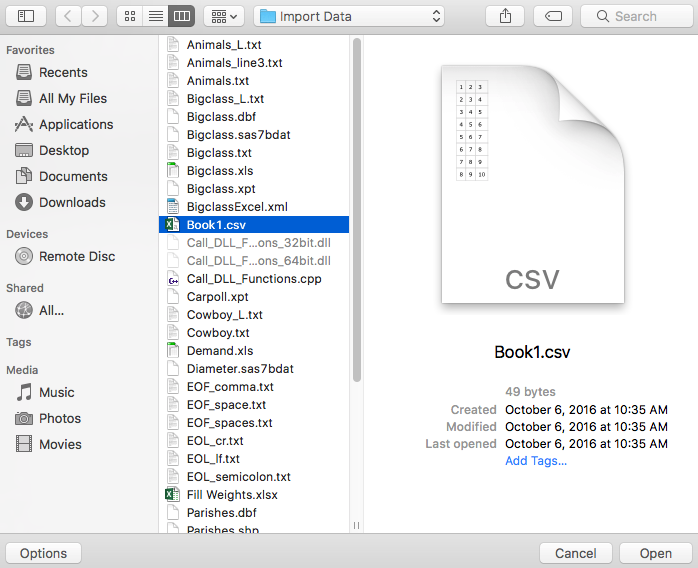Select the file Animals_line3.txt
698x568 pixels.
tap(254, 63)
